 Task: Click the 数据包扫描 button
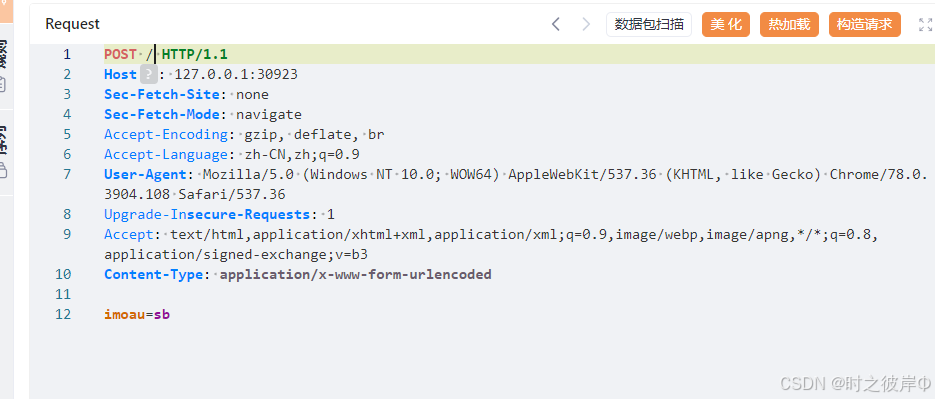click(649, 24)
